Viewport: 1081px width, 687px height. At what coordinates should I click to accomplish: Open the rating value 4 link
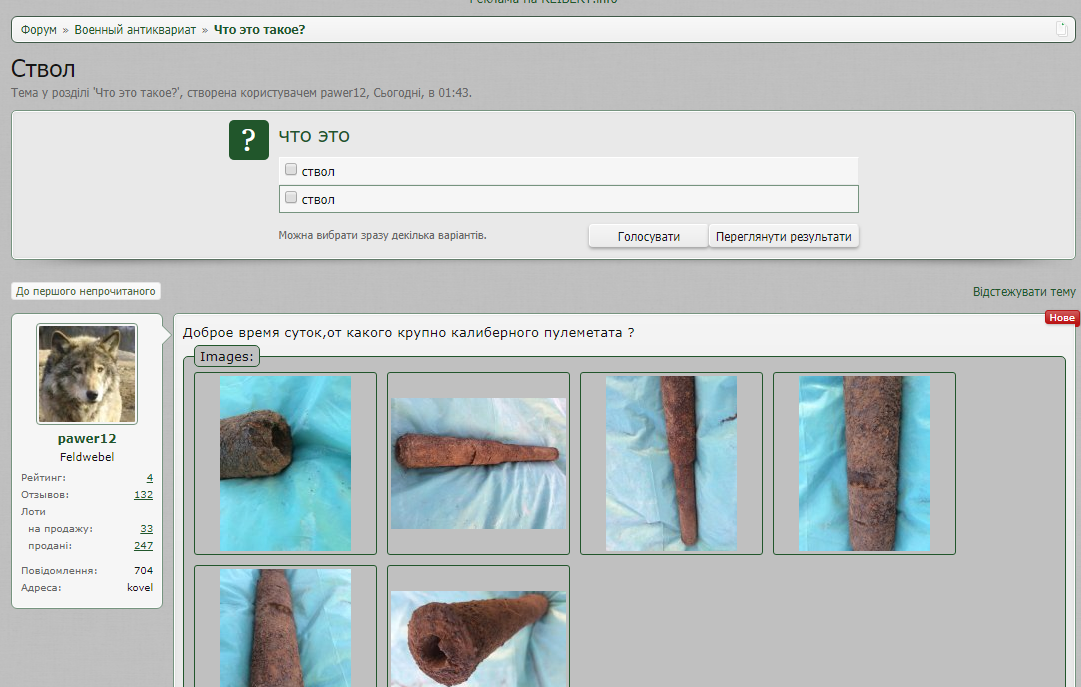click(149, 478)
